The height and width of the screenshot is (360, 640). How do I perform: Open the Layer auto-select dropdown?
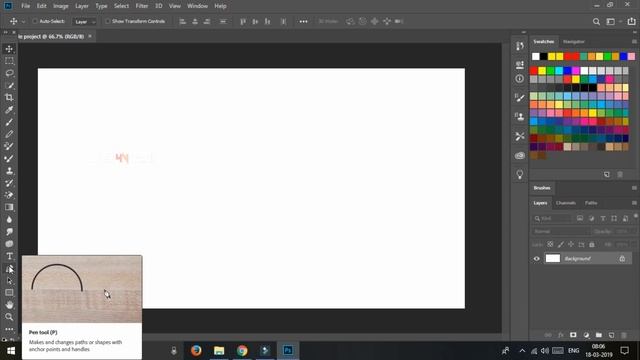[x=84, y=22]
